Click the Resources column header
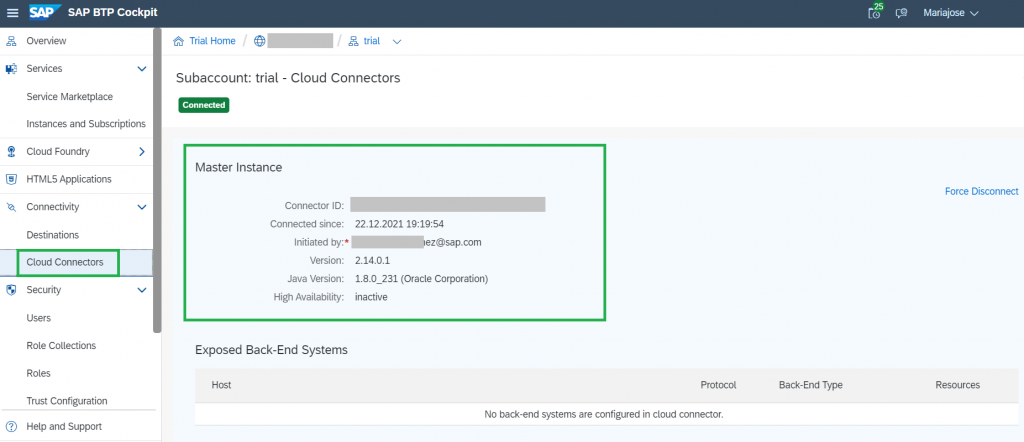 957,385
